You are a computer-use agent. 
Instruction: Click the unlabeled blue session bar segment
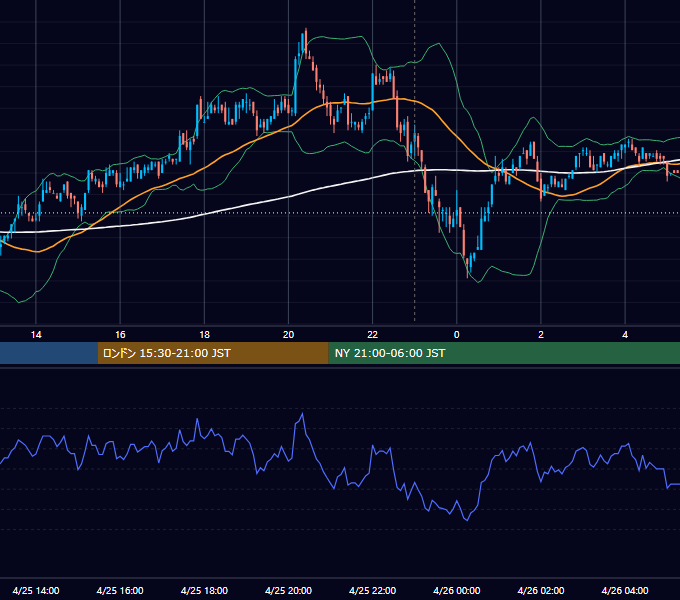pyautogui.click(x=49, y=353)
